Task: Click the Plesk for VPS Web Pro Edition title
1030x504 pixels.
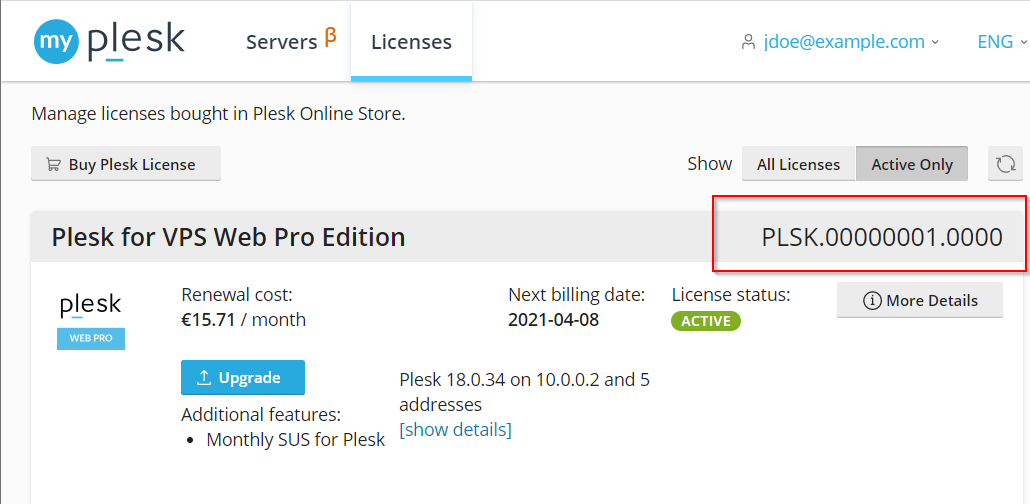Action: [228, 237]
